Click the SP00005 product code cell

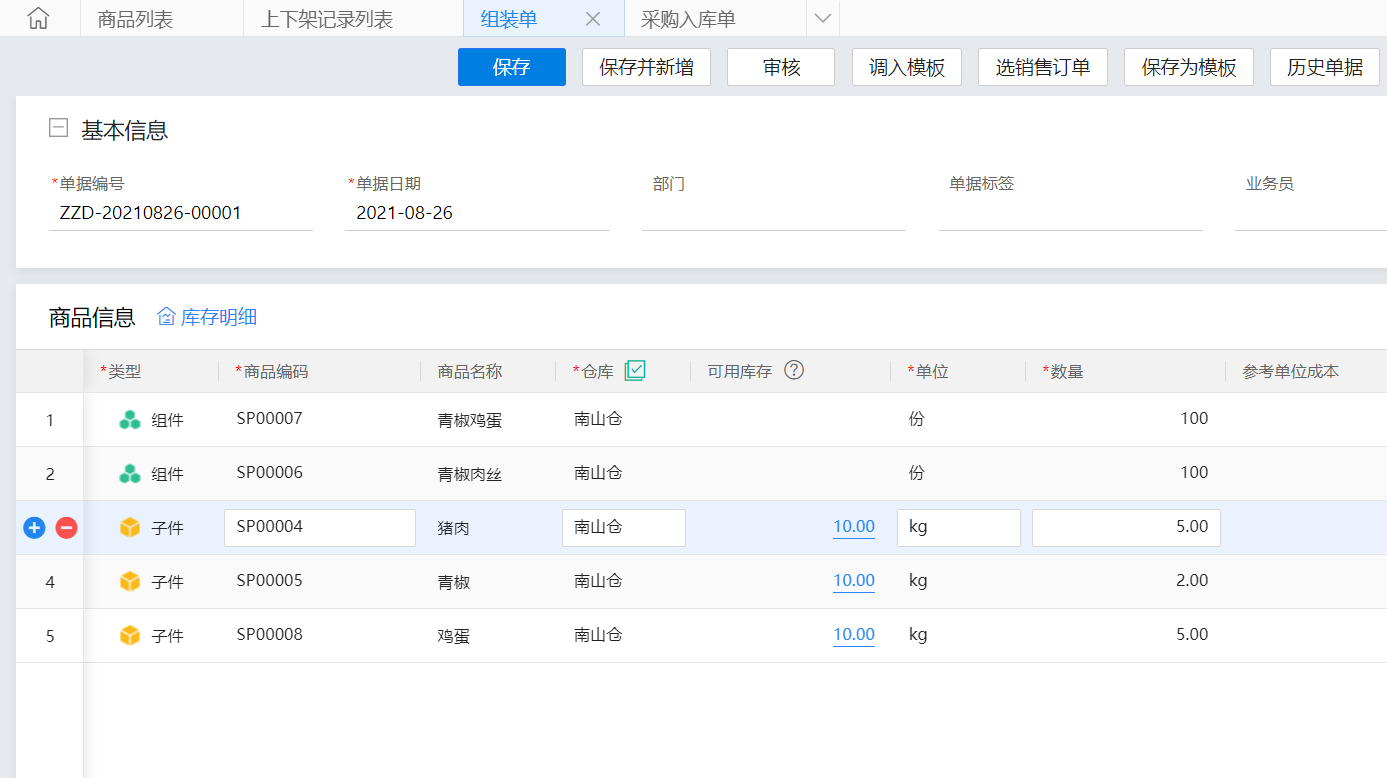269,581
